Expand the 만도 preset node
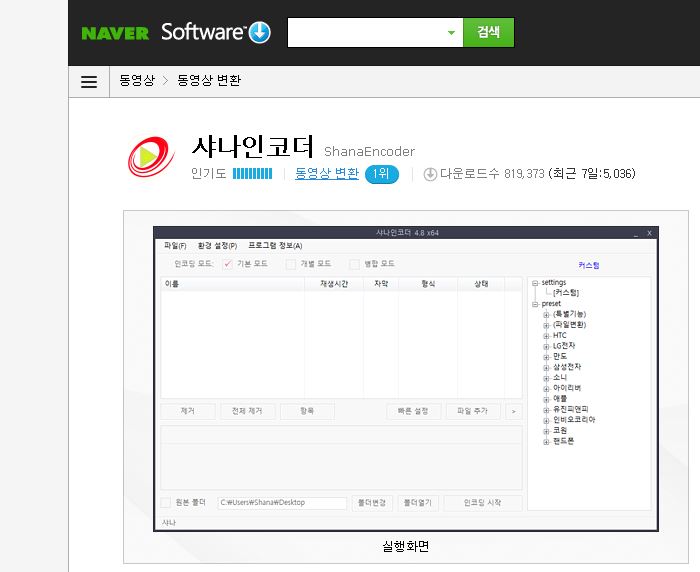This screenshot has width=700, height=572. pos(546,357)
